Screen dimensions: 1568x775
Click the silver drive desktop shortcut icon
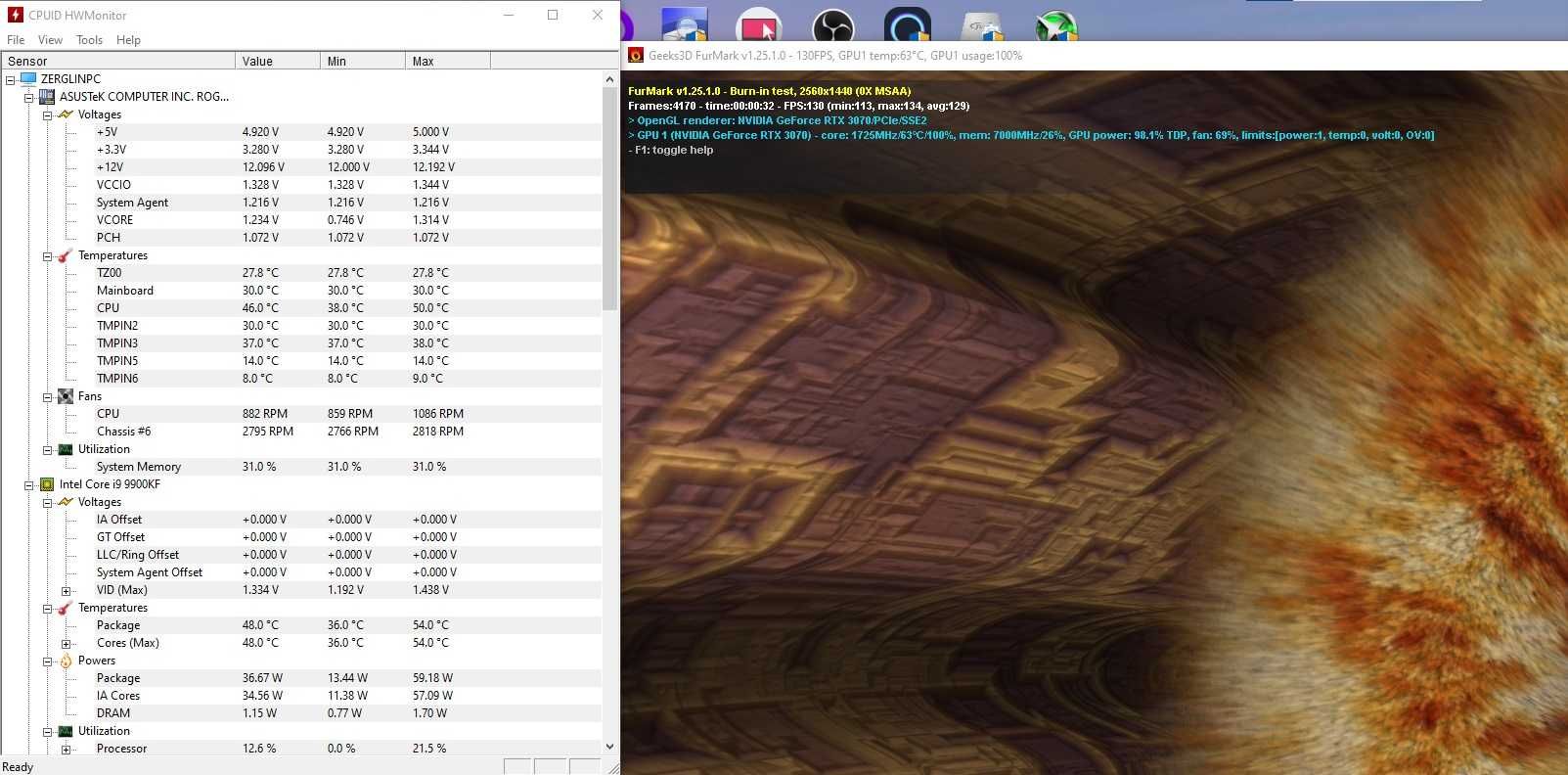(x=981, y=24)
